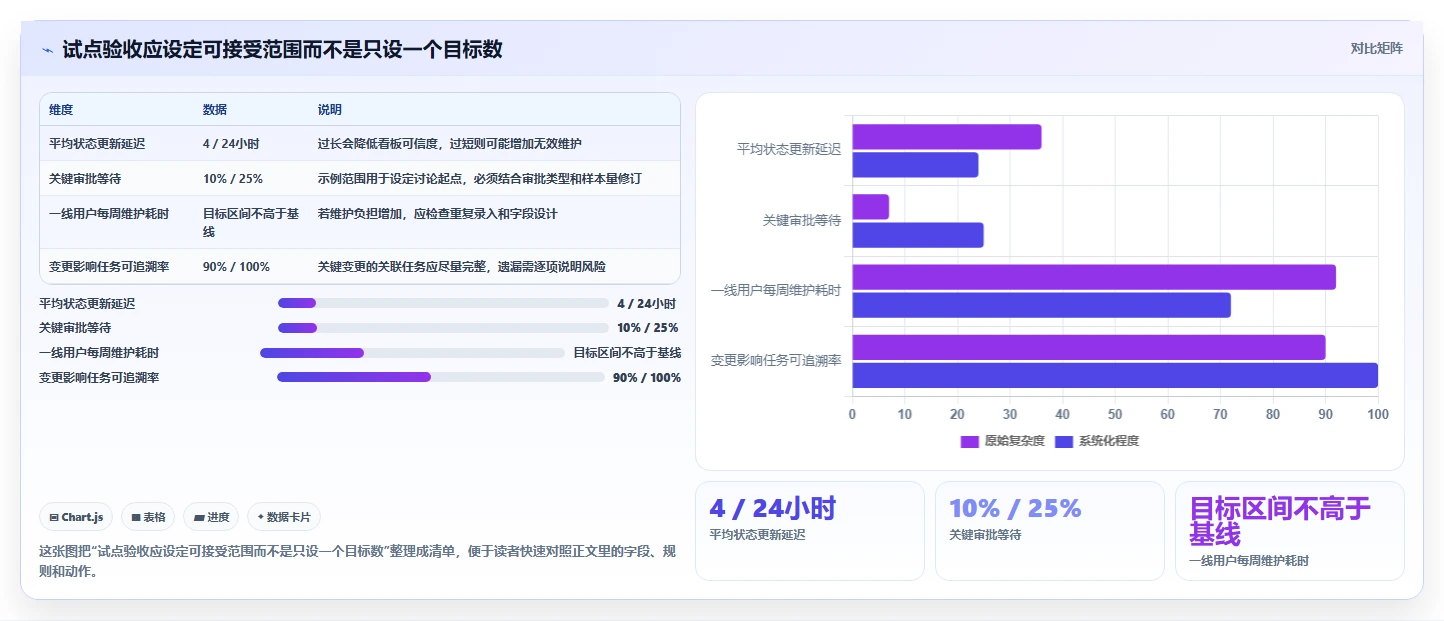Click purple bar for 变更影响任务可追溯率 in chart

[x=1088, y=347]
